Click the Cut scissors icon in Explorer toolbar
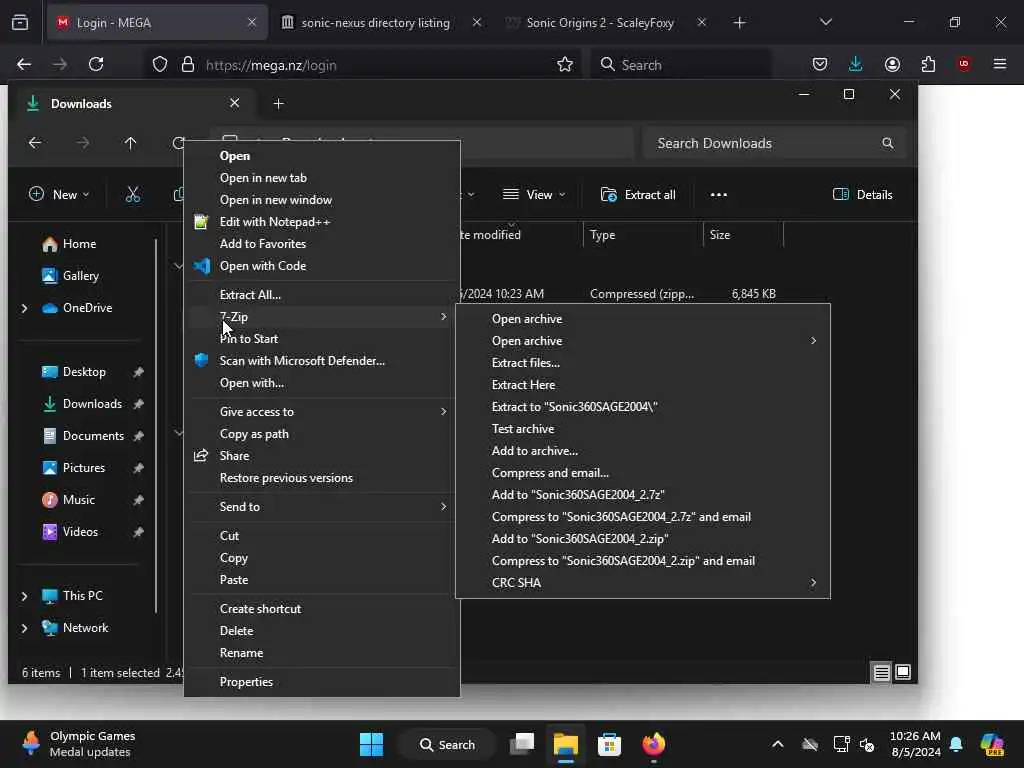Viewport: 1024px width, 768px height. tap(133, 195)
